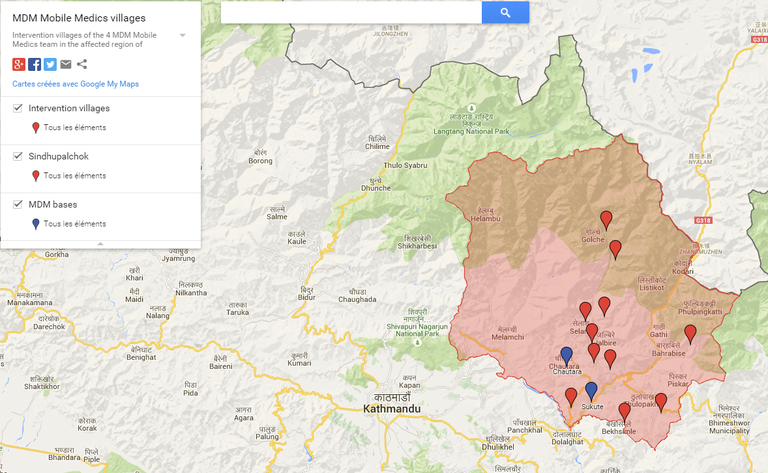The height and width of the screenshot is (473, 768).
Task: Click the red marker at Bekhsimle
Action: click(624, 412)
